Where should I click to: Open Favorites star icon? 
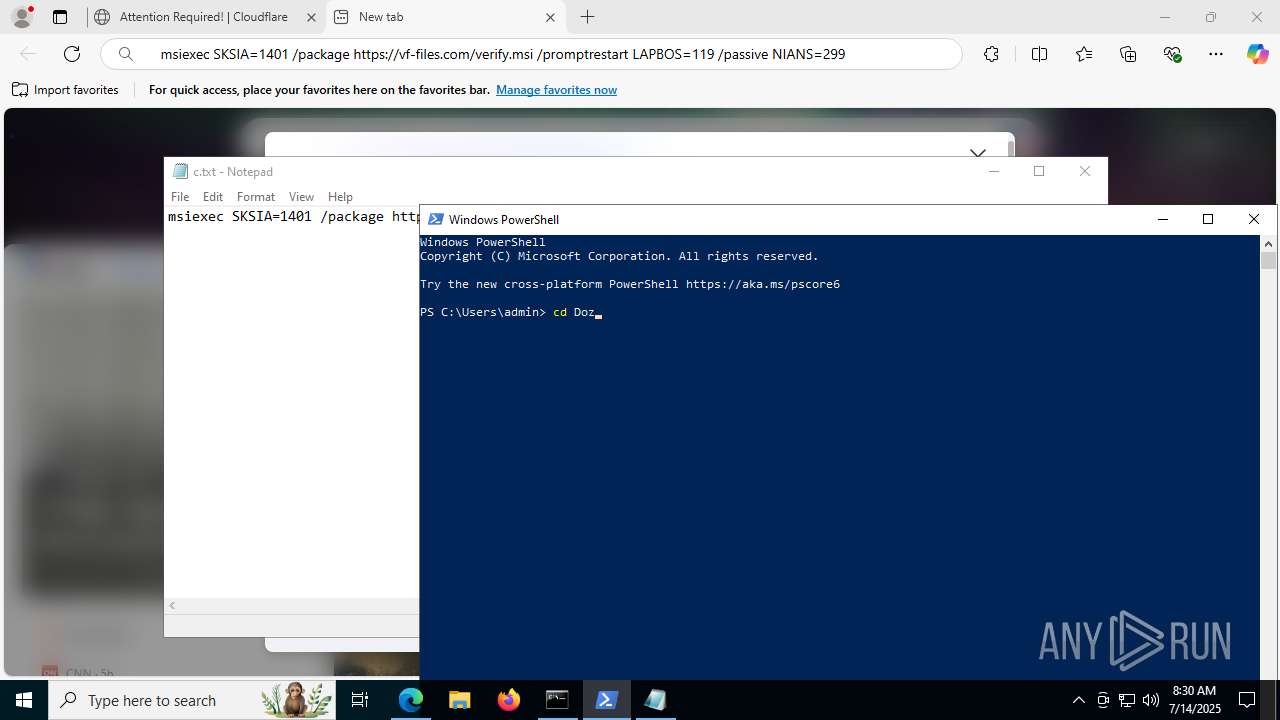pyautogui.click(x=1084, y=54)
